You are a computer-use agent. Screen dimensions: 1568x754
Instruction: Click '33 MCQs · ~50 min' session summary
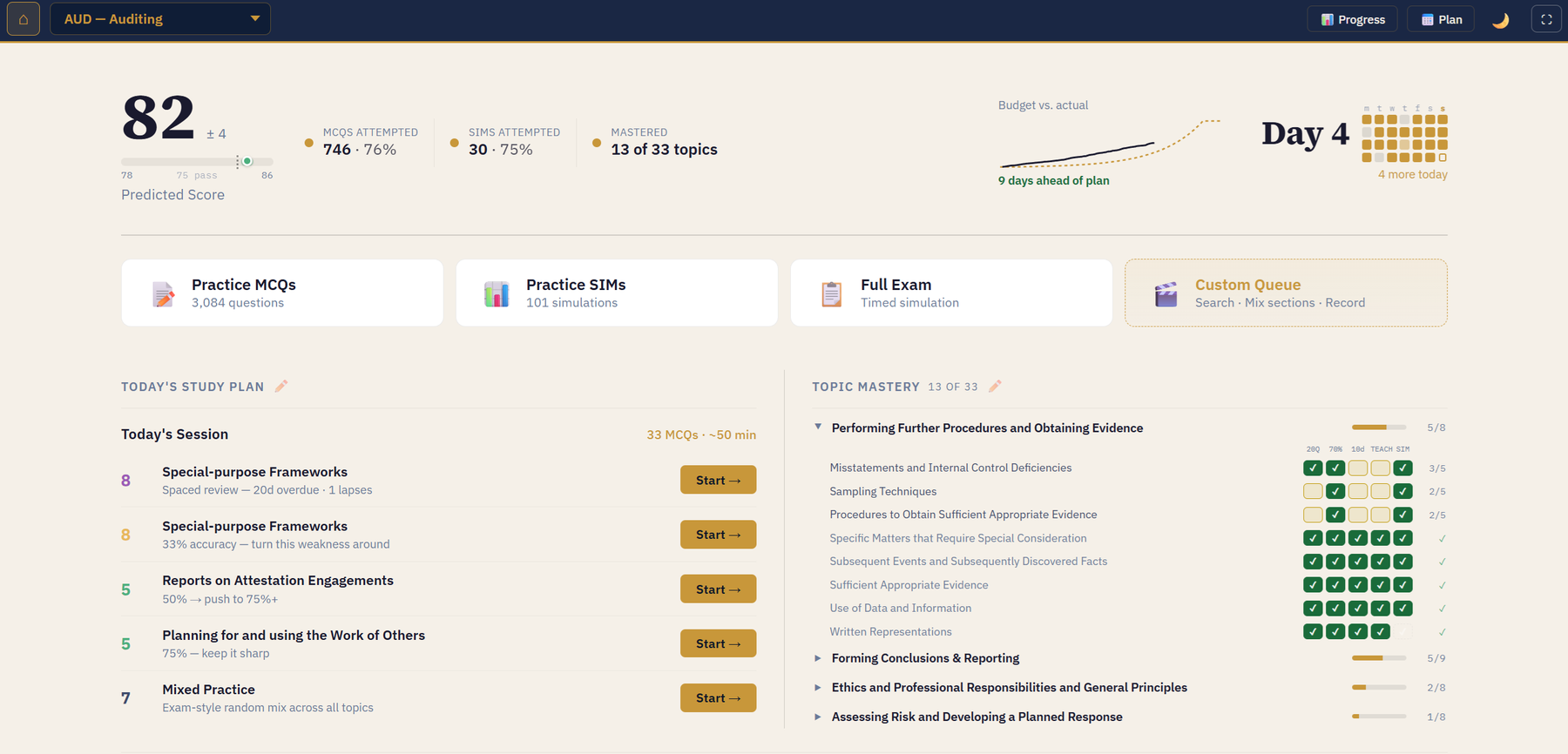point(701,434)
